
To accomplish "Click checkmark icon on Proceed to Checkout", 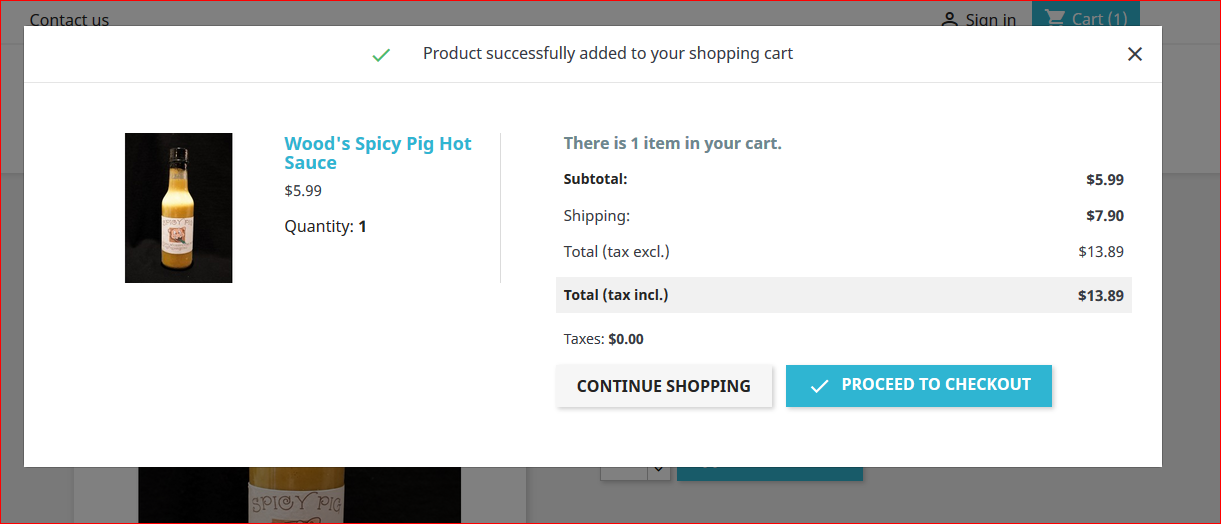I will click(819, 386).
